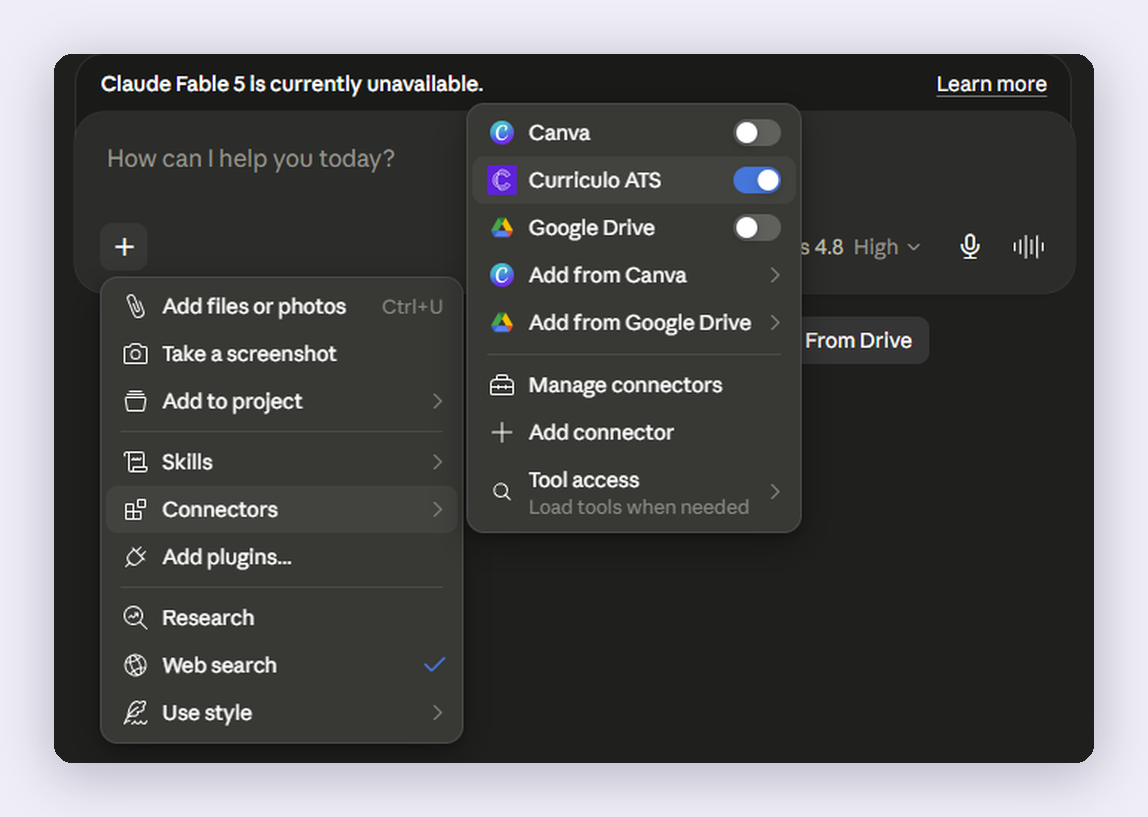The width and height of the screenshot is (1148, 817).
Task: Start voice dictation with microphone icon
Action: click(970, 247)
